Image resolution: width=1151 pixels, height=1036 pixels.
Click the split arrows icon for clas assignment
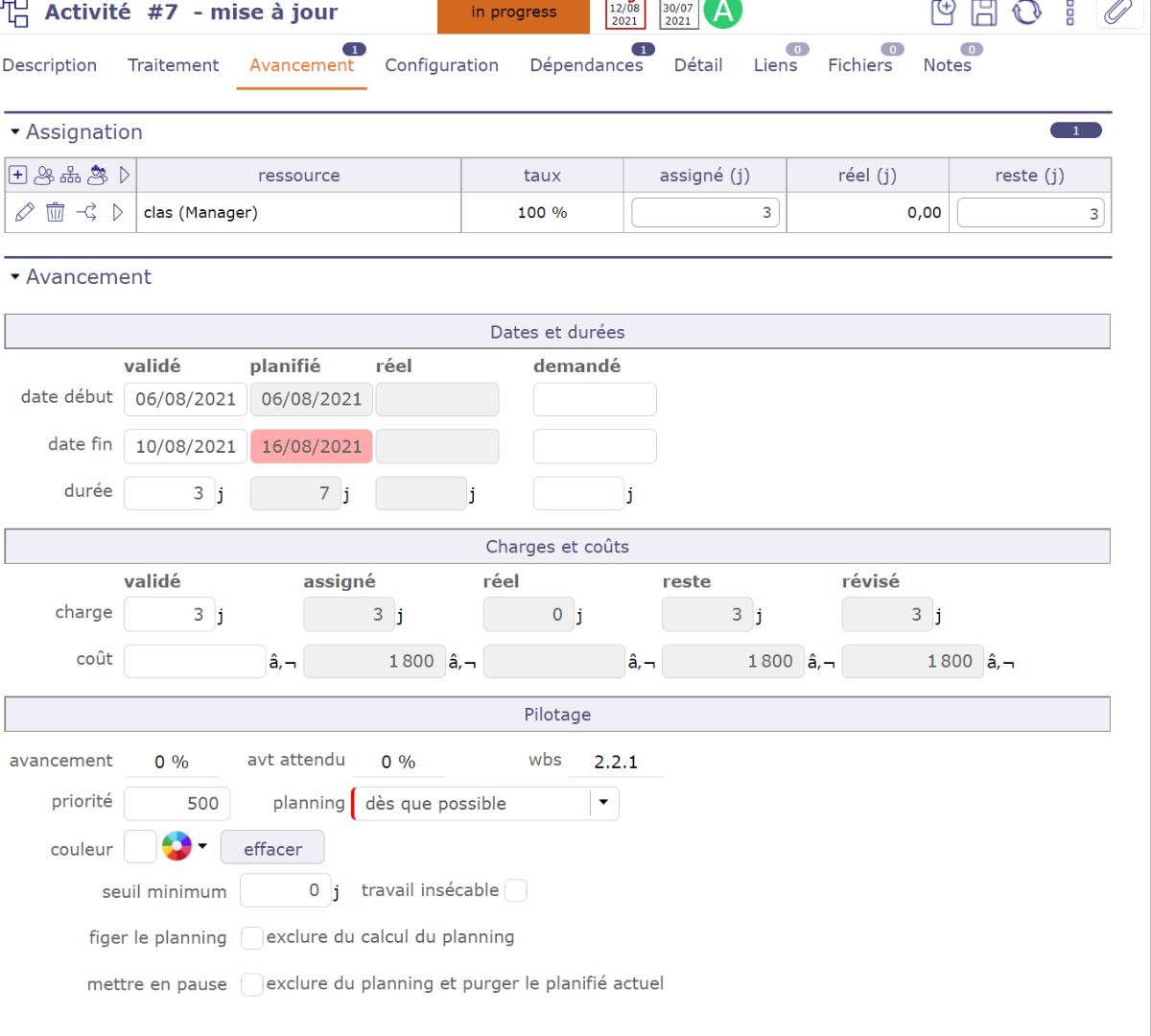pyautogui.click(x=86, y=212)
